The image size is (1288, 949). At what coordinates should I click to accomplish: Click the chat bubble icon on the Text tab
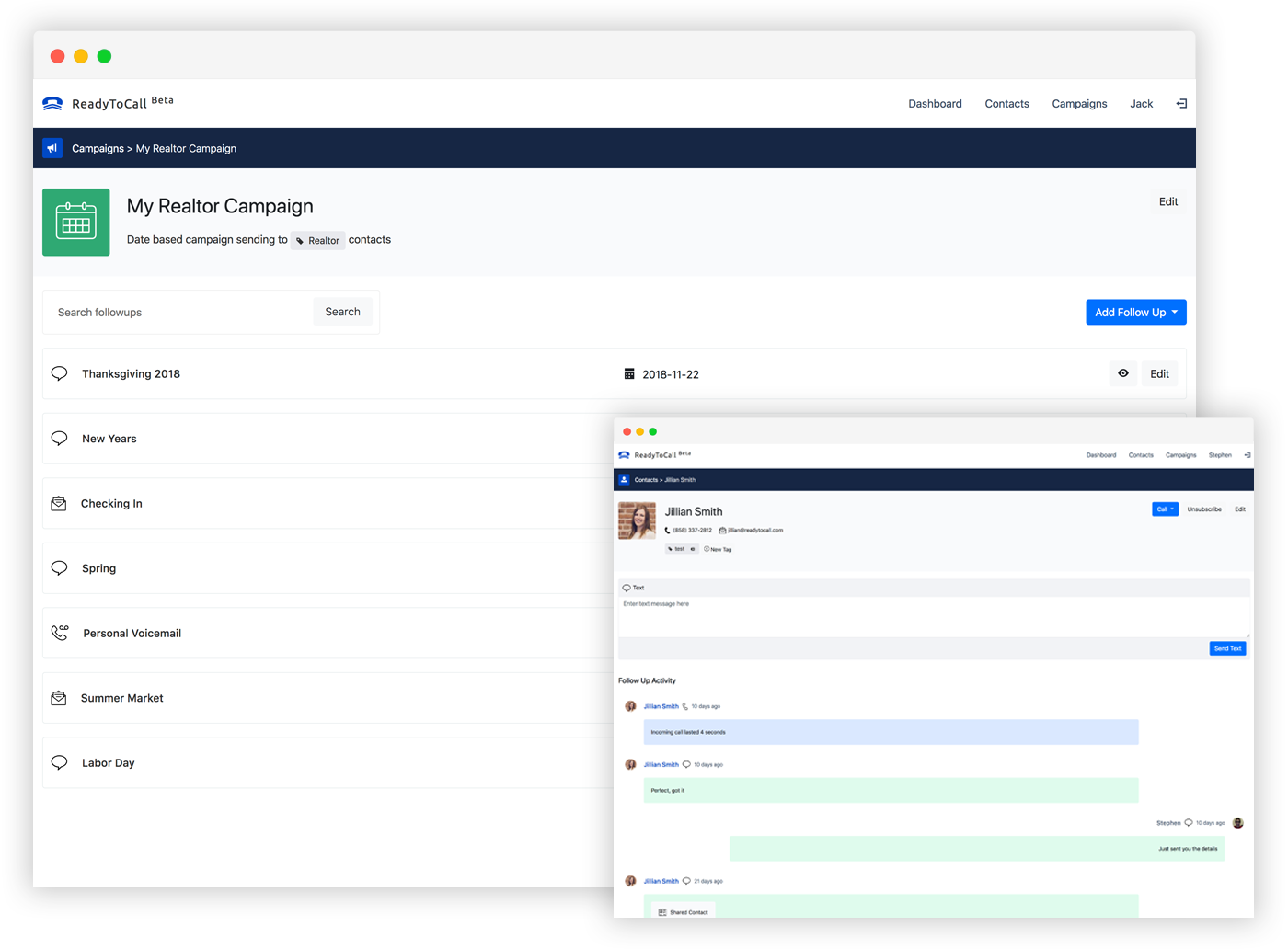pyautogui.click(x=627, y=588)
